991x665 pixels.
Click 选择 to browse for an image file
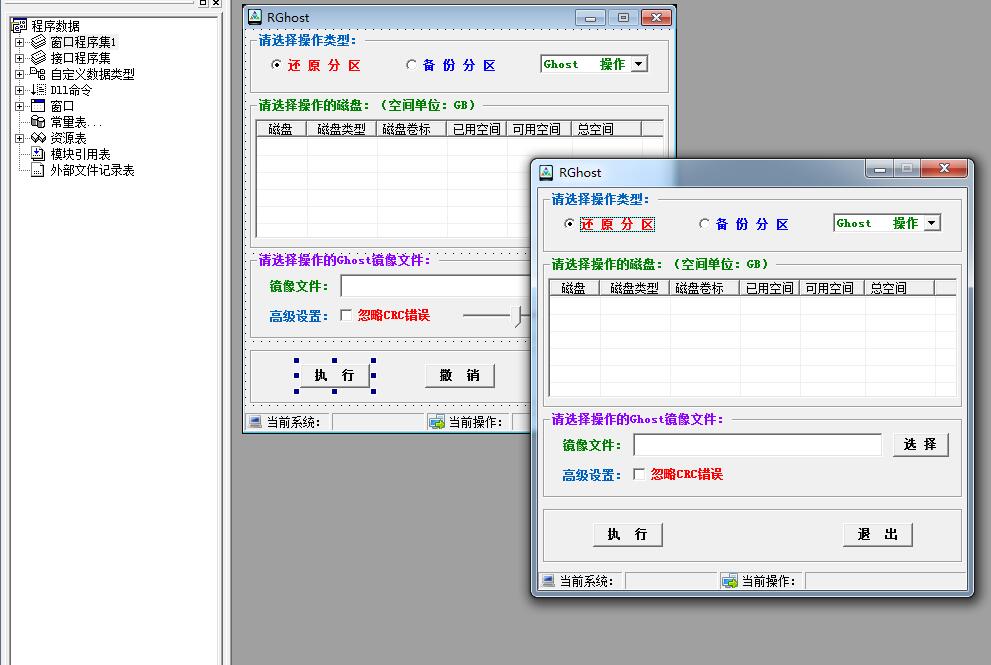[x=920, y=444]
